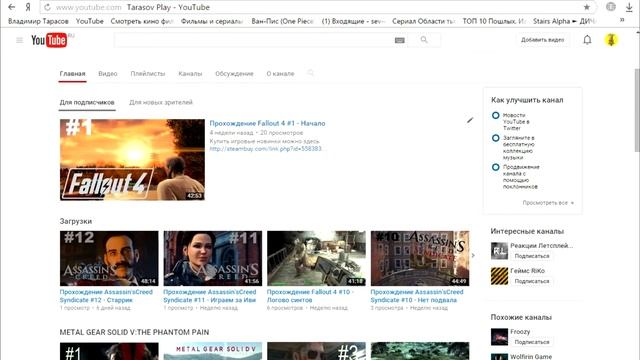
Task: Select the Для подписчиков view
Action: click(87, 102)
